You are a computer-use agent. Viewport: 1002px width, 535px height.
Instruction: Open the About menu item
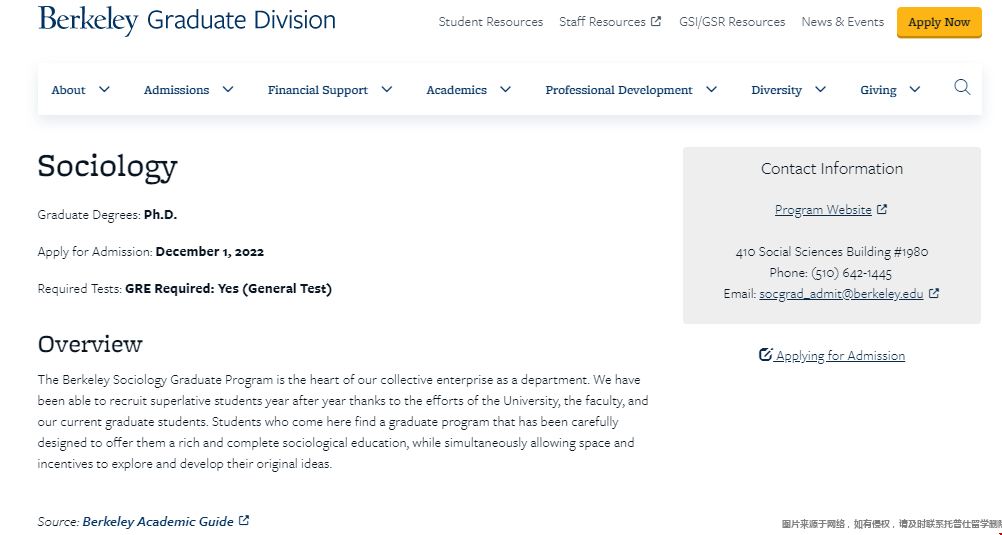(x=68, y=90)
